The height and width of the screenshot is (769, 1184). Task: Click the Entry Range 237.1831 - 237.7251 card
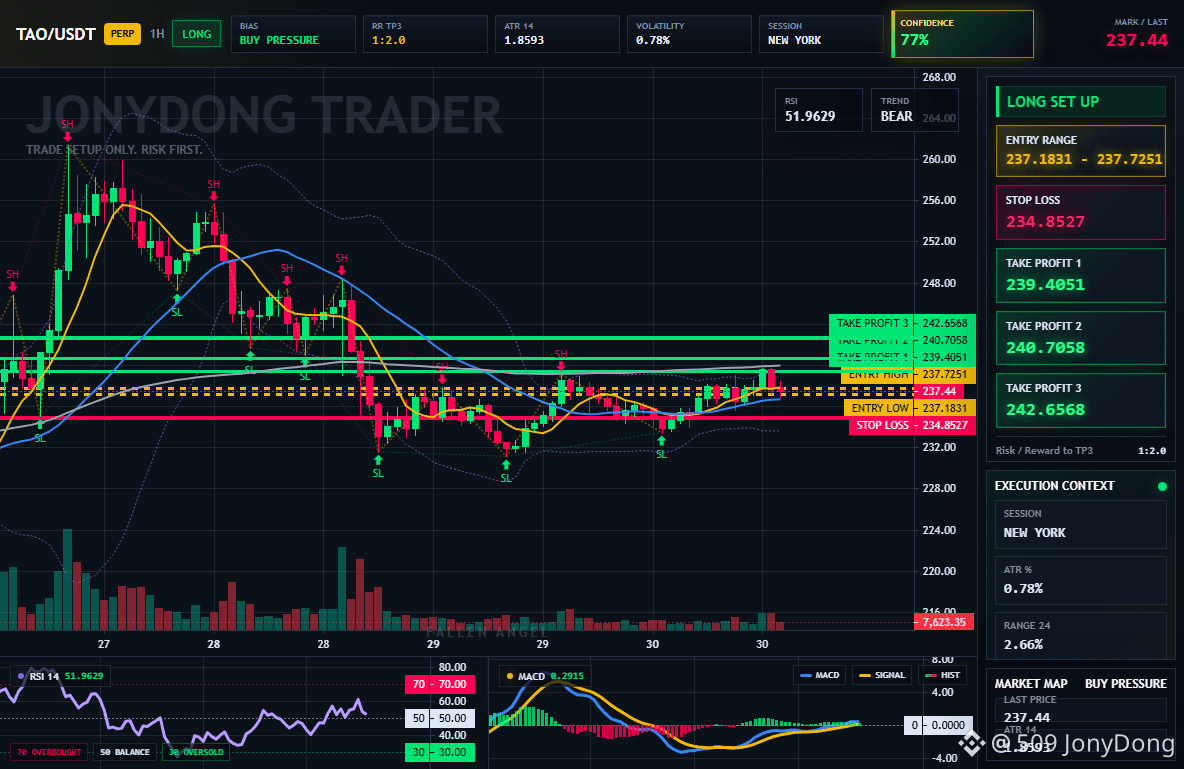pyautogui.click(x=1081, y=151)
